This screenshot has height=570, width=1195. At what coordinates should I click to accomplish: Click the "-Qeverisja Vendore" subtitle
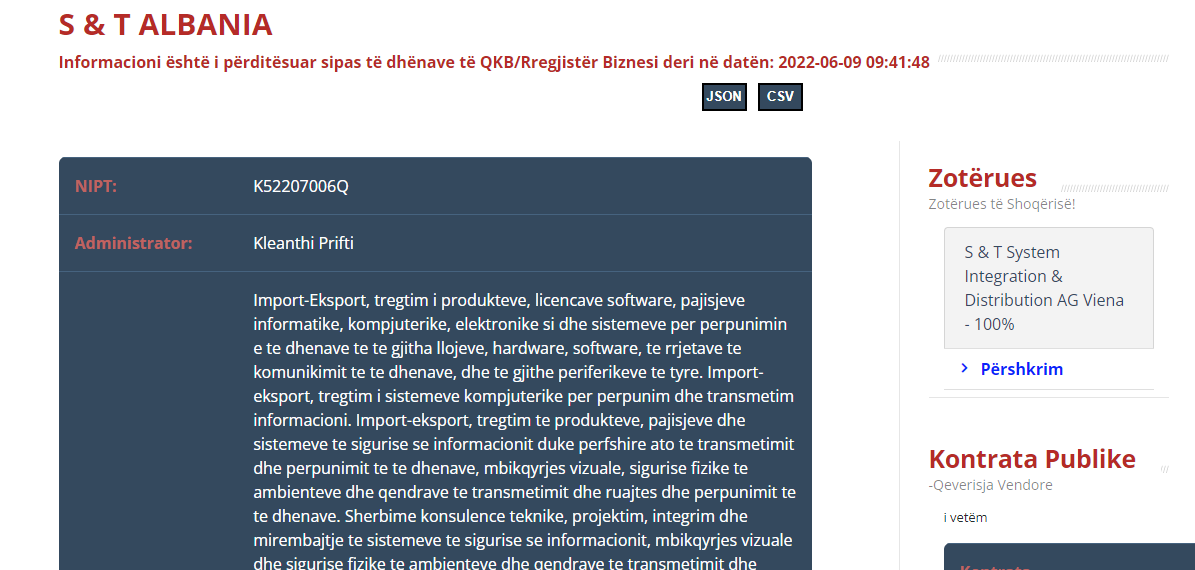coord(990,485)
